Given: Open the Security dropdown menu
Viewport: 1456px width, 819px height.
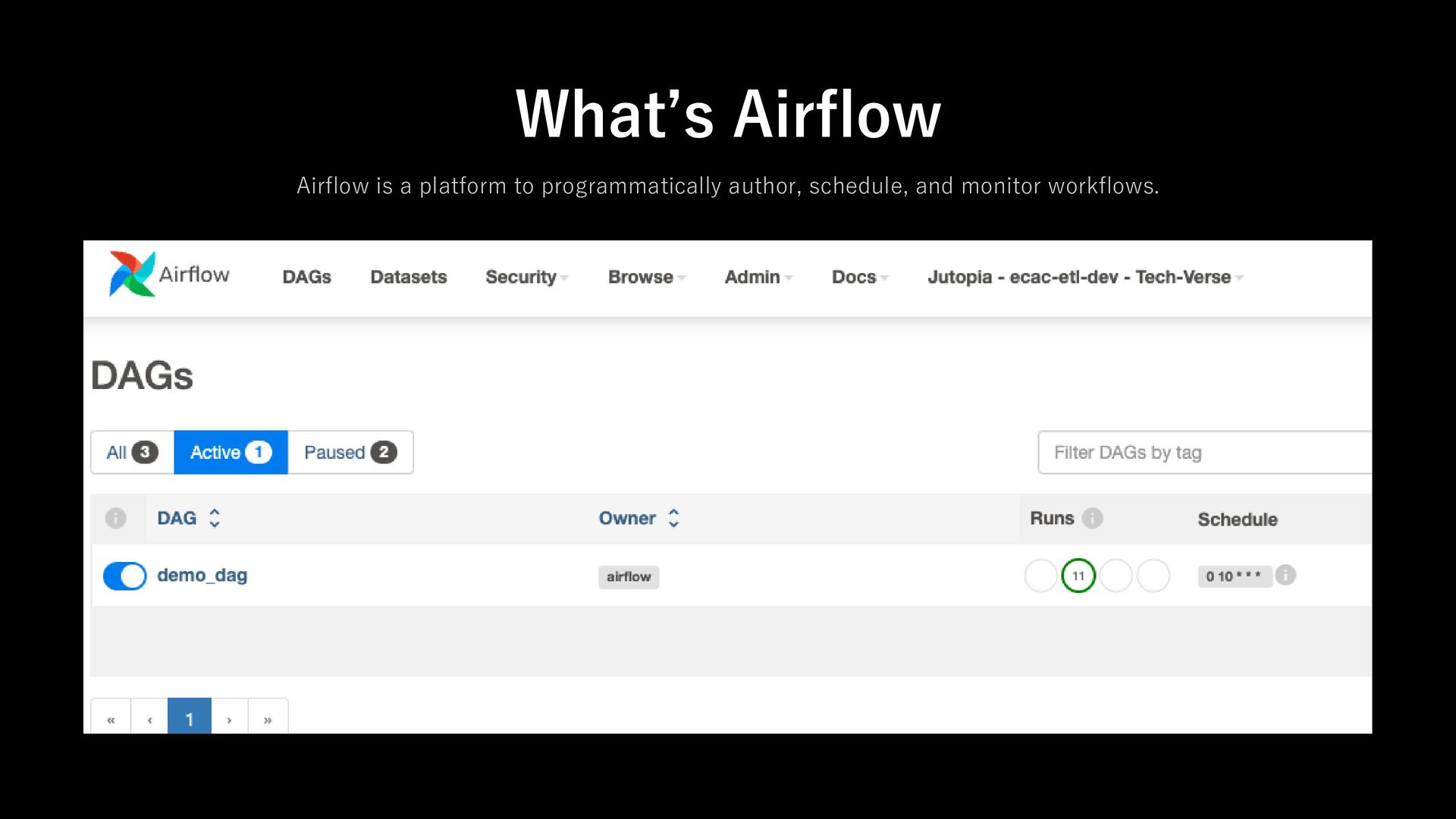Looking at the screenshot, I should click(527, 277).
